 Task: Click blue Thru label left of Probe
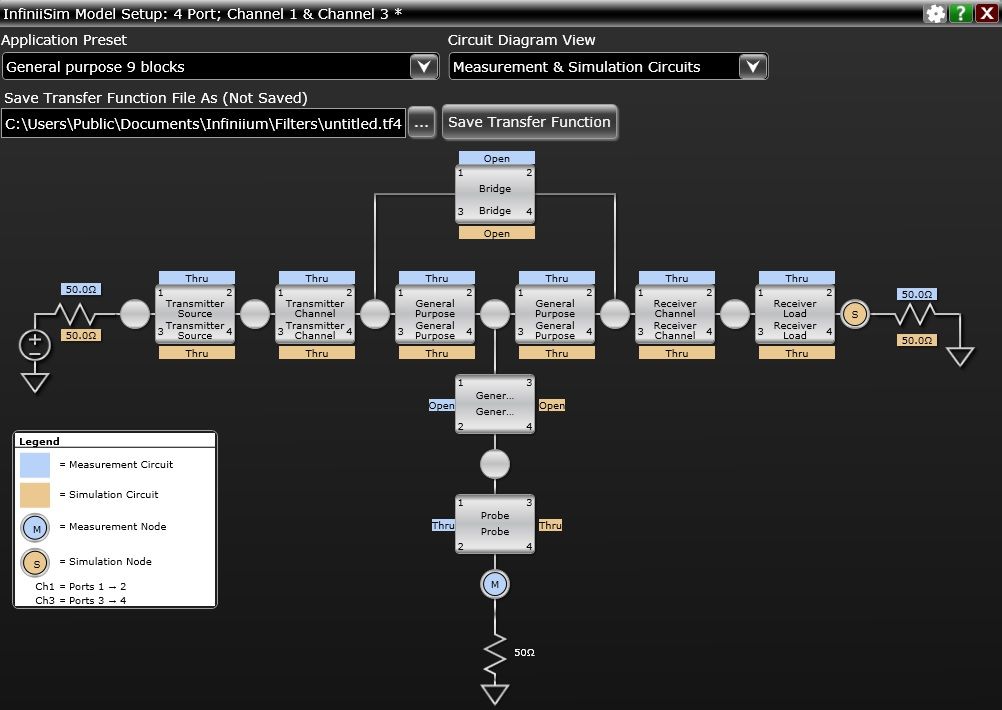443,525
